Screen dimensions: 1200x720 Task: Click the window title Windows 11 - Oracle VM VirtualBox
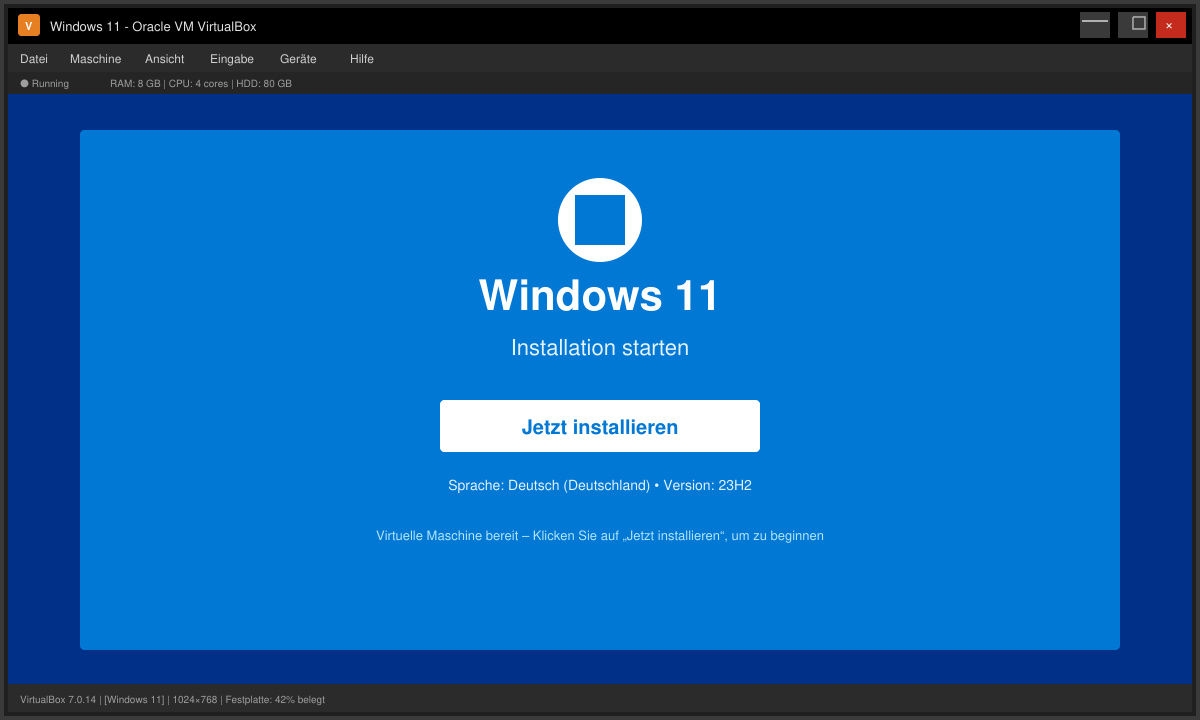tap(153, 26)
